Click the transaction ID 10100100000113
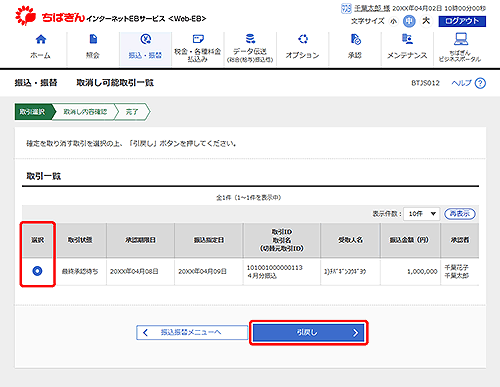 (x=274, y=268)
